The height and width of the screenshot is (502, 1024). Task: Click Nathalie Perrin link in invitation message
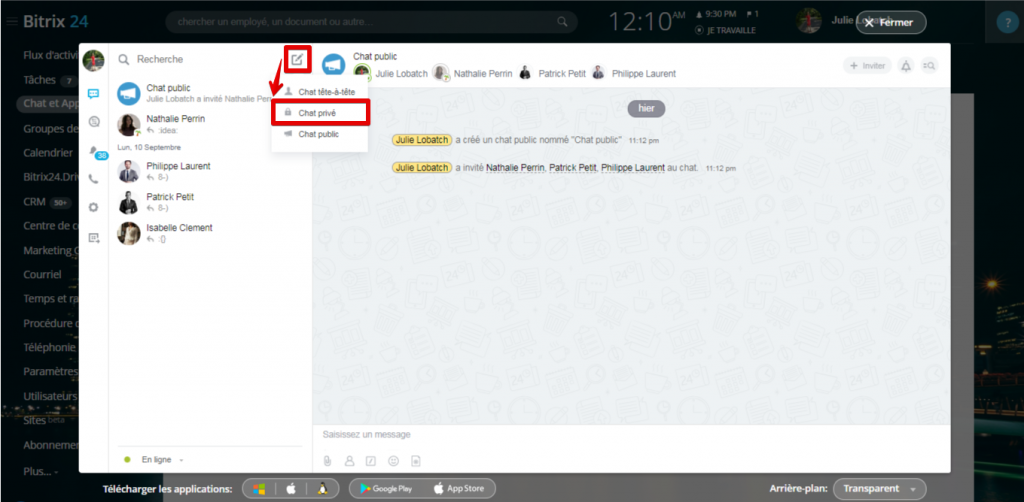point(516,168)
